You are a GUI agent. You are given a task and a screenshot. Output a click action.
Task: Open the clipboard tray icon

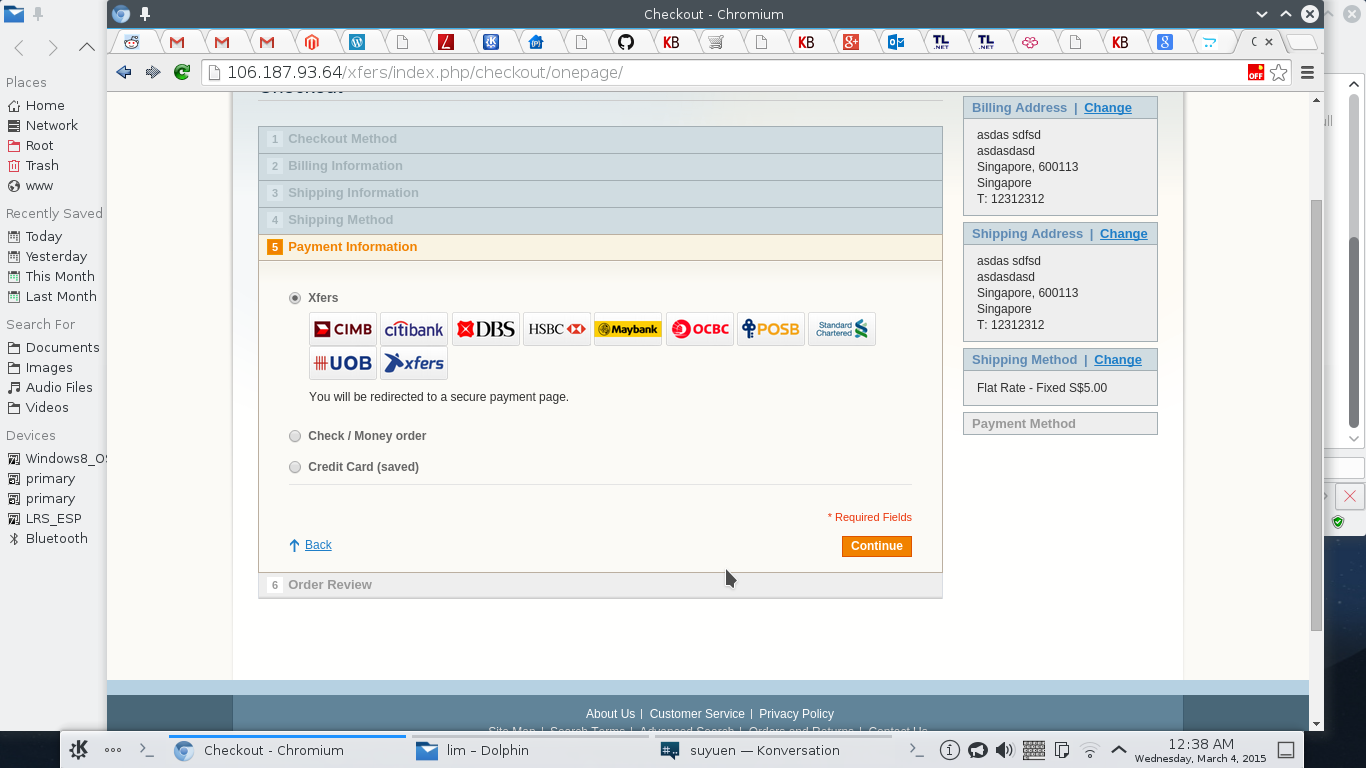(x=1062, y=750)
